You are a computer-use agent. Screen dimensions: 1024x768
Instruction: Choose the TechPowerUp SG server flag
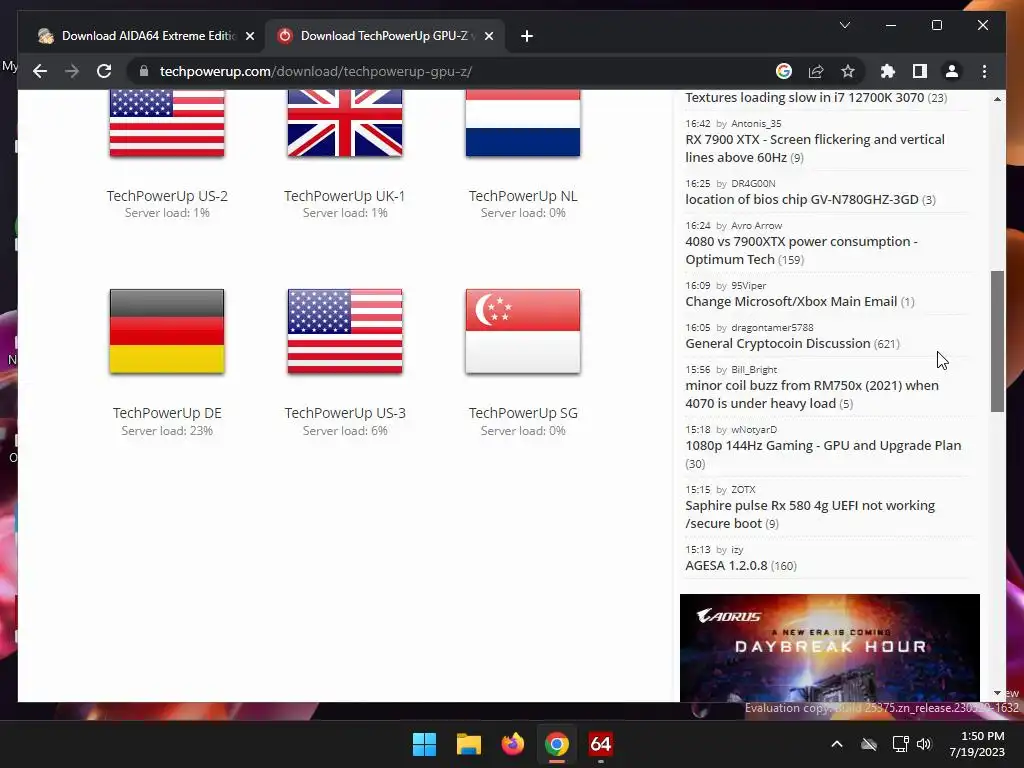tap(523, 331)
